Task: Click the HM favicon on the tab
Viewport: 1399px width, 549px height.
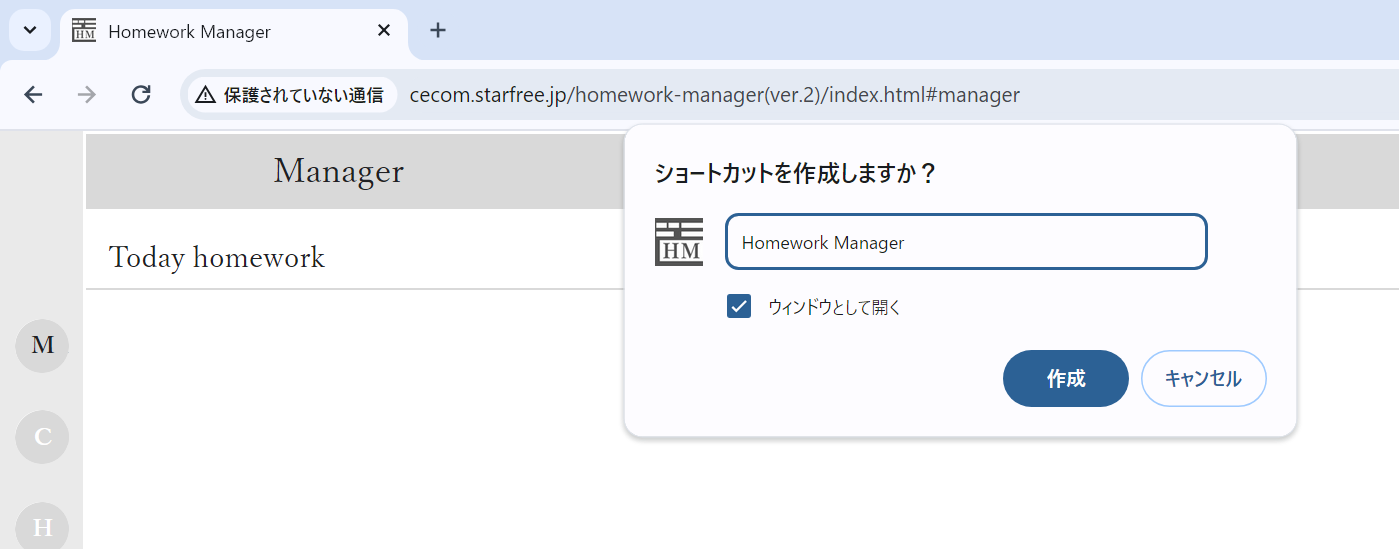Action: [84, 31]
